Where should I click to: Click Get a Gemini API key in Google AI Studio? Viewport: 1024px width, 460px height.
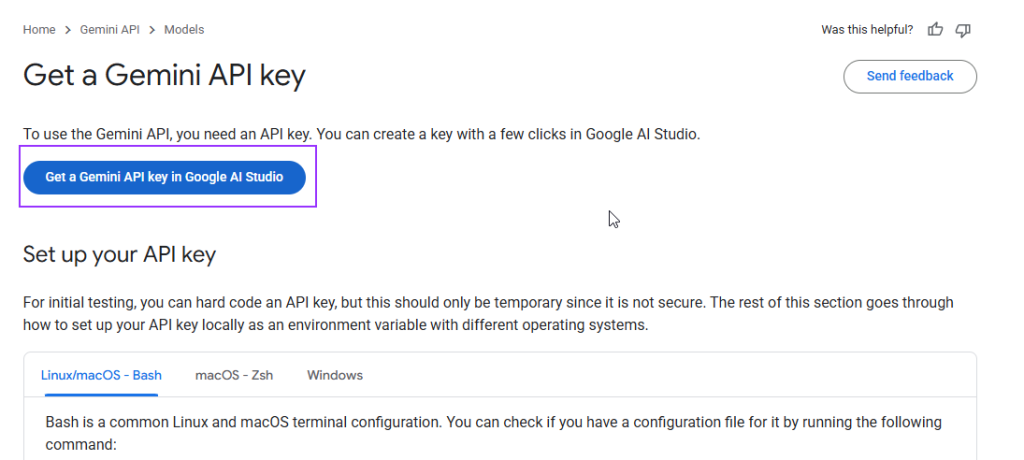click(x=165, y=177)
